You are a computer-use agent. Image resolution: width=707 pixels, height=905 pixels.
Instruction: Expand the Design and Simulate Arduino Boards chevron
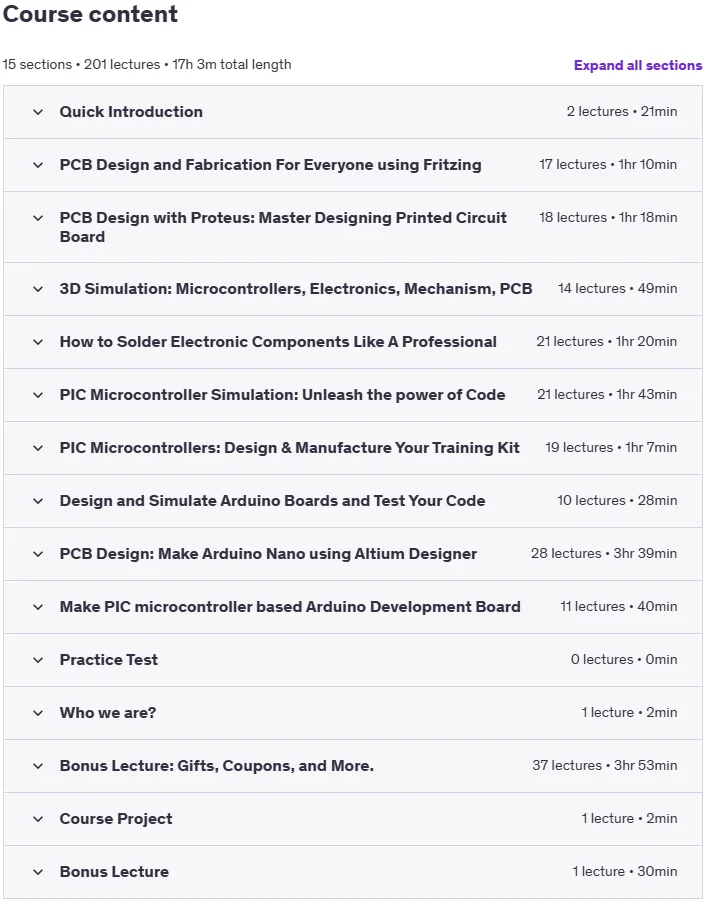pos(38,501)
